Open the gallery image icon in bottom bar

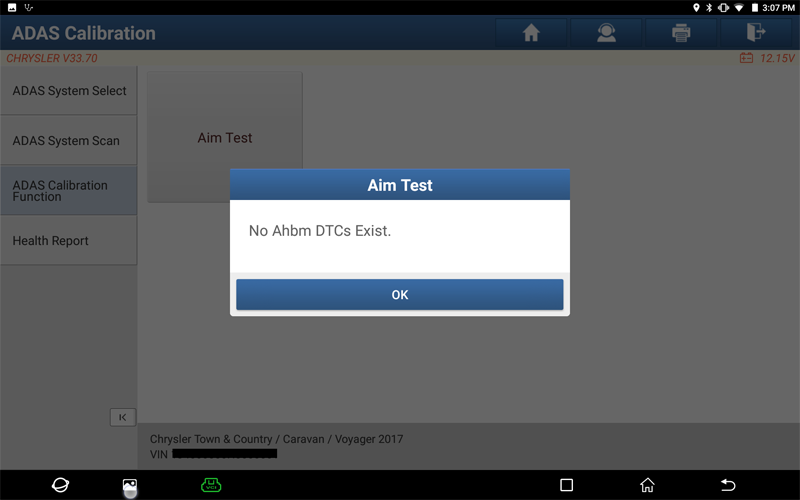(x=130, y=485)
